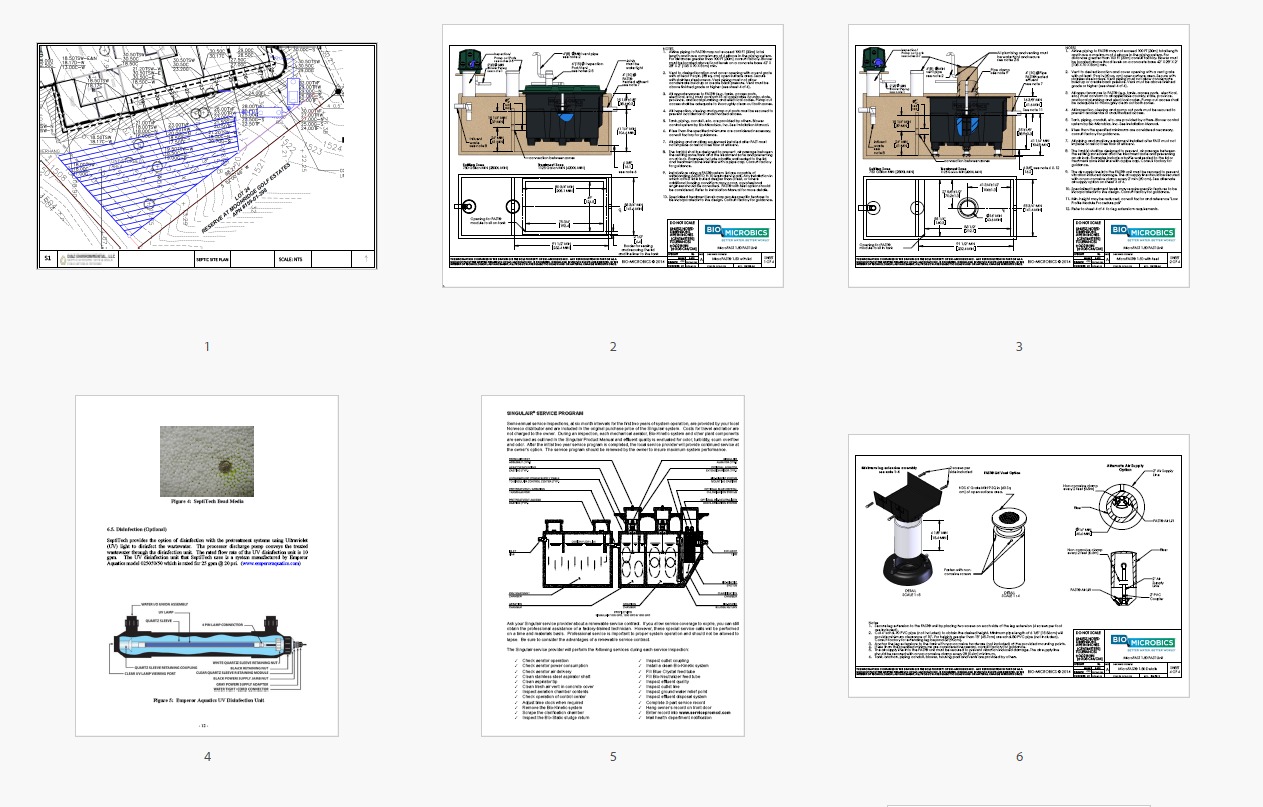Select the septic site plan page 1 thumbnail

coord(207,156)
